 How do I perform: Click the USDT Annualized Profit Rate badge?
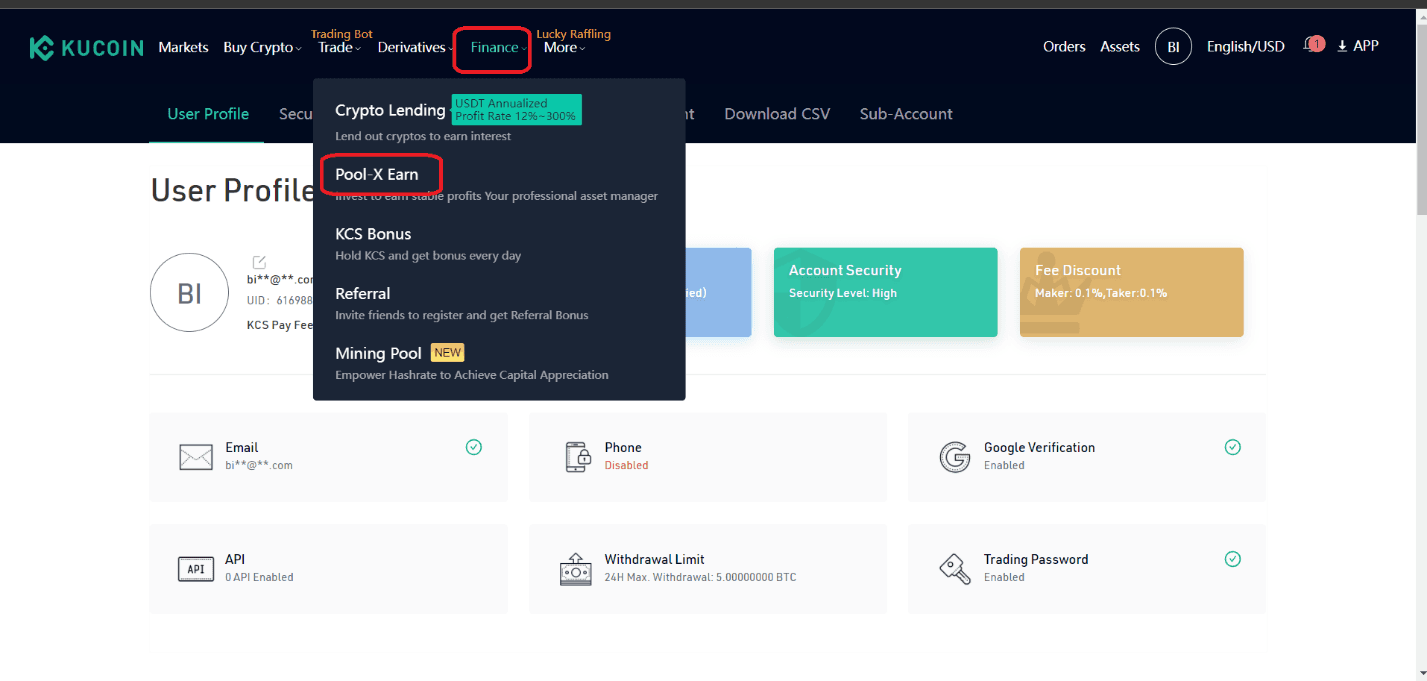click(516, 110)
